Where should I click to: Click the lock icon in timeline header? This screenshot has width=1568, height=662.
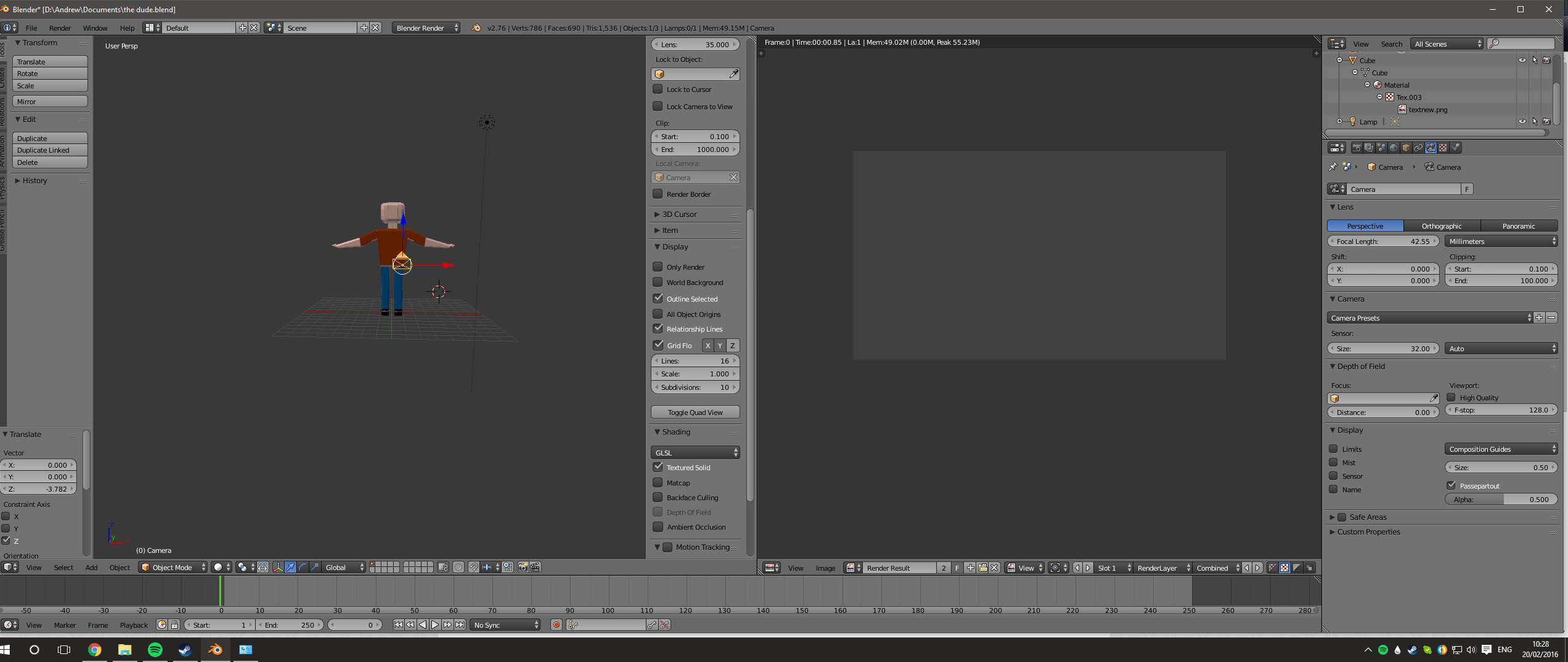tap(175, 625)
